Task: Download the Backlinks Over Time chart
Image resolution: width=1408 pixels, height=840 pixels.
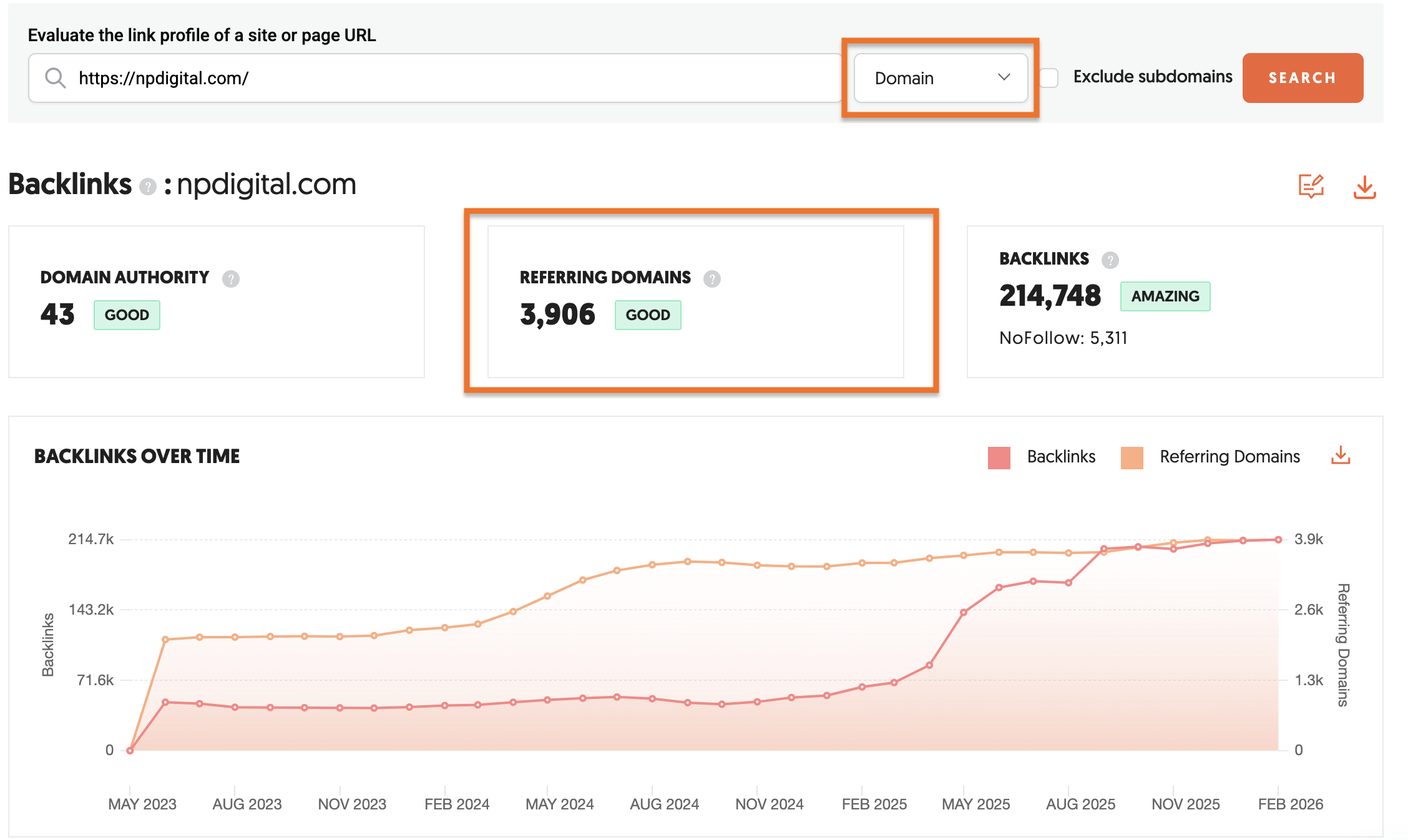Action: click(x=1341, y=456)
